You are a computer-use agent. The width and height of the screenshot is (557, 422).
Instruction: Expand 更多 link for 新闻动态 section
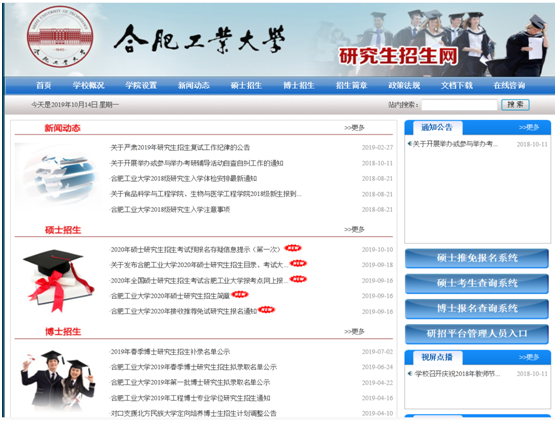coord(354,128)
